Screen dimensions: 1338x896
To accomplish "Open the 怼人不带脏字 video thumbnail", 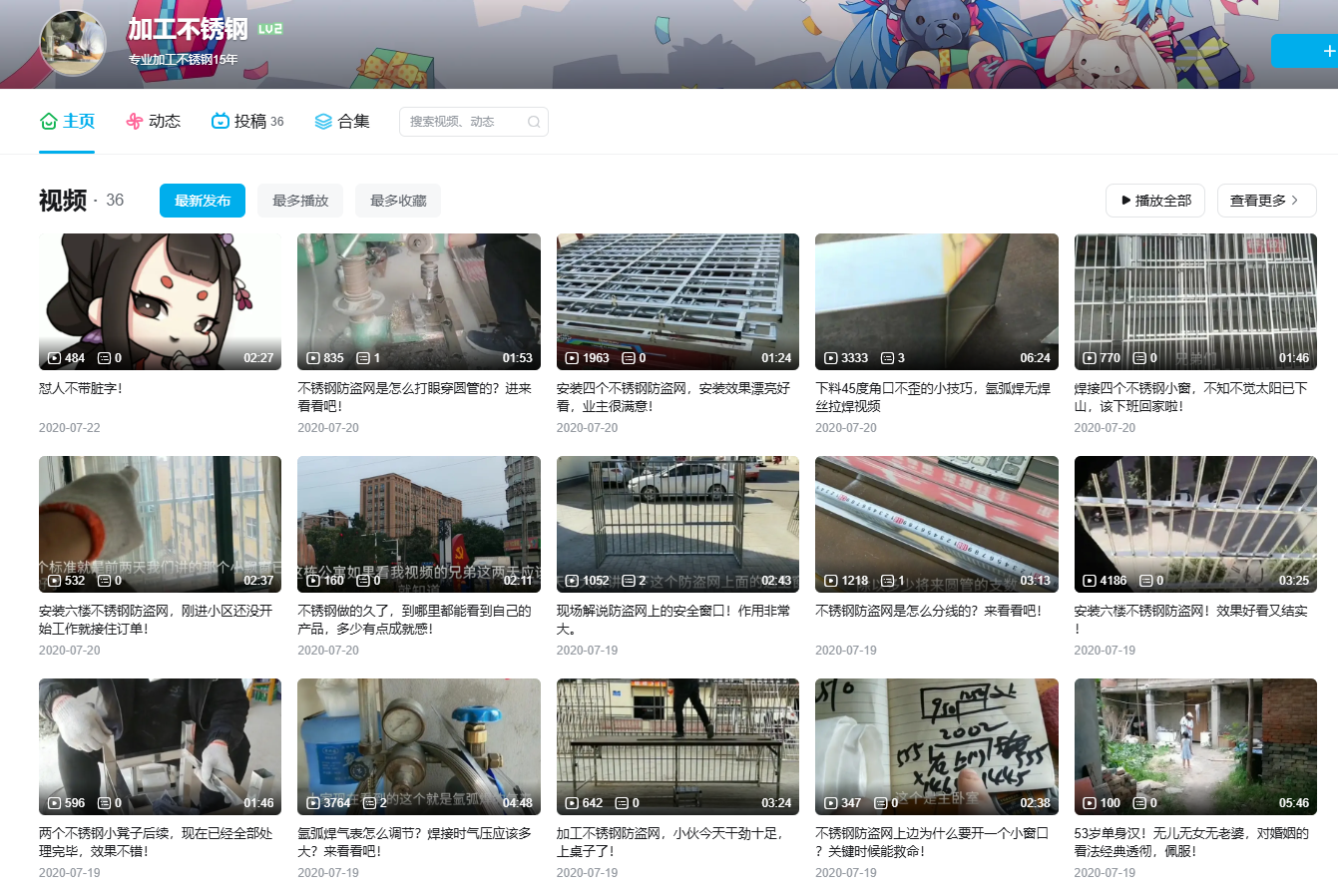I will [x=161, y=302].
